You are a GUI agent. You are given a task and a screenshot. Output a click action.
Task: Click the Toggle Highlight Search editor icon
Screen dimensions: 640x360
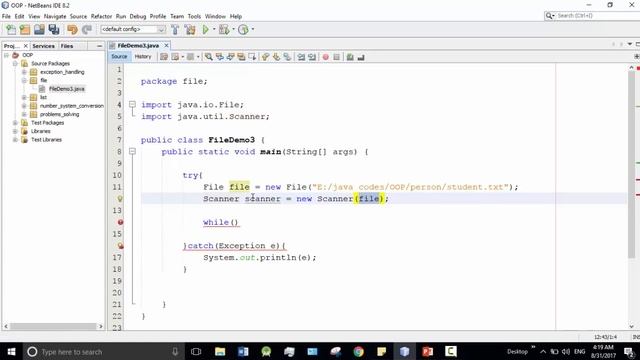click(241, 57)
